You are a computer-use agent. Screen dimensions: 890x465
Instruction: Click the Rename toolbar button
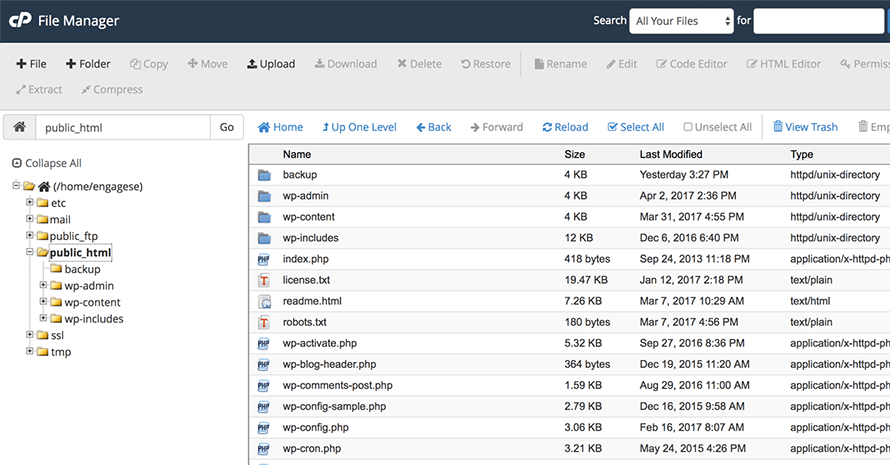(x=560, y=64)
